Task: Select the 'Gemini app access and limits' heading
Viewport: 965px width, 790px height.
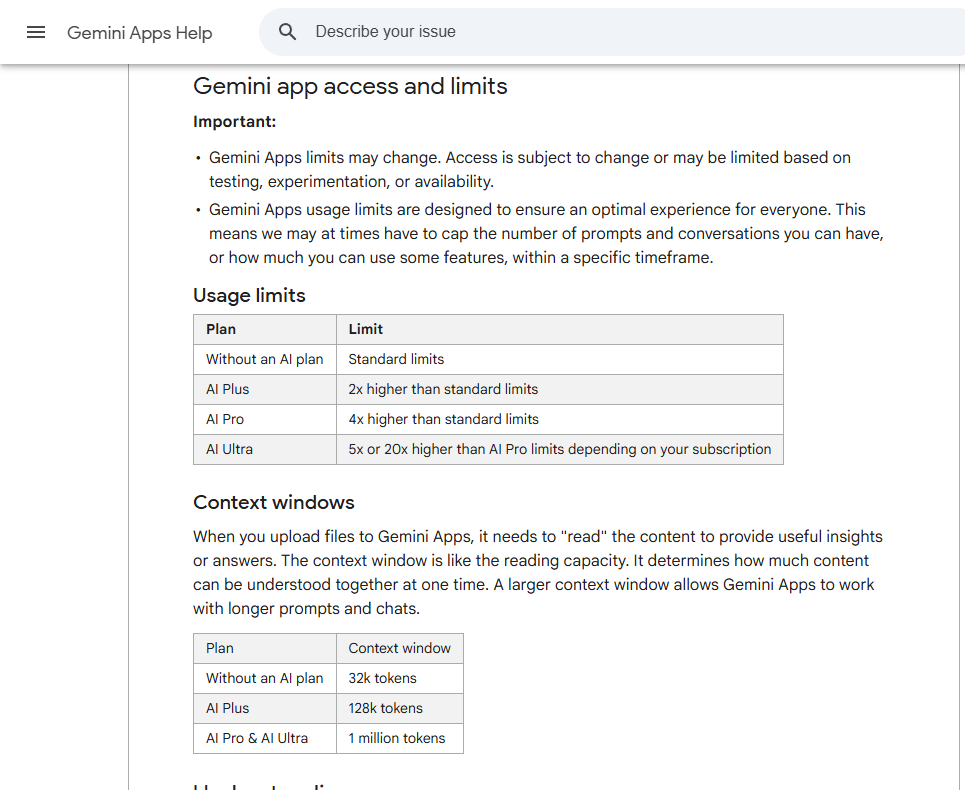Action: 350,86
